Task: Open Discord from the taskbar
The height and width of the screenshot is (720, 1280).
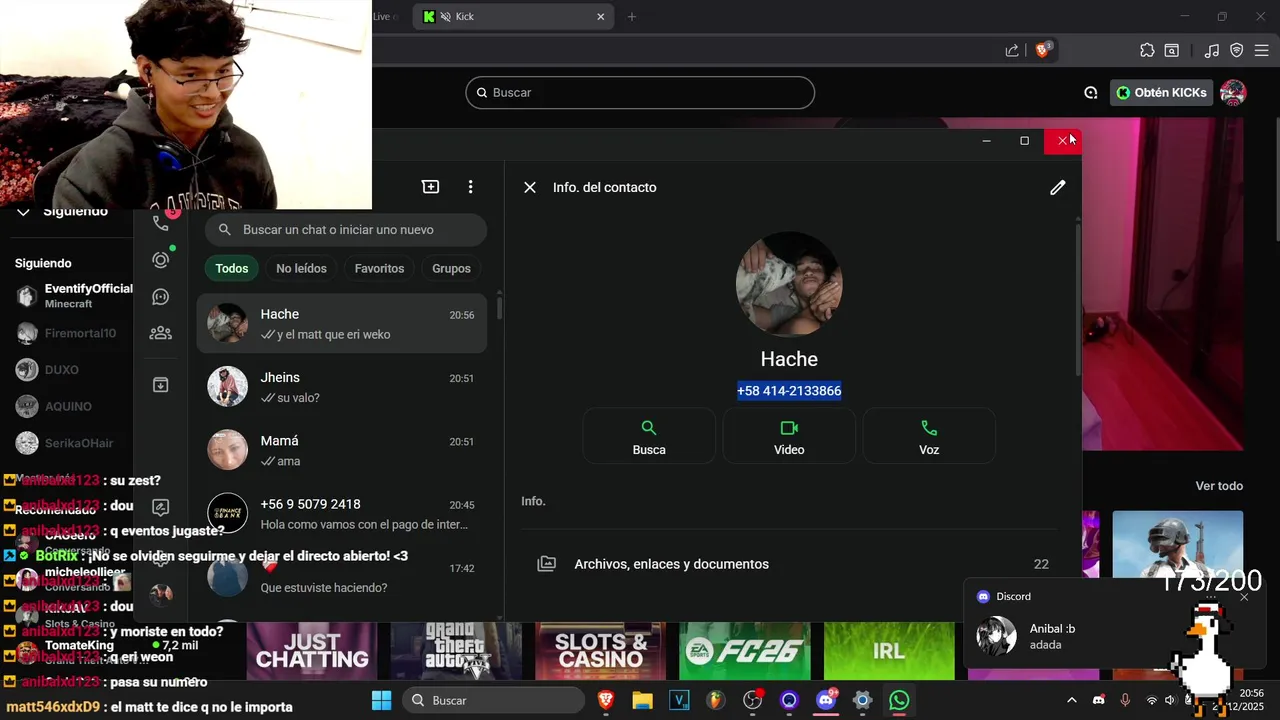Action: coord(826,700)
